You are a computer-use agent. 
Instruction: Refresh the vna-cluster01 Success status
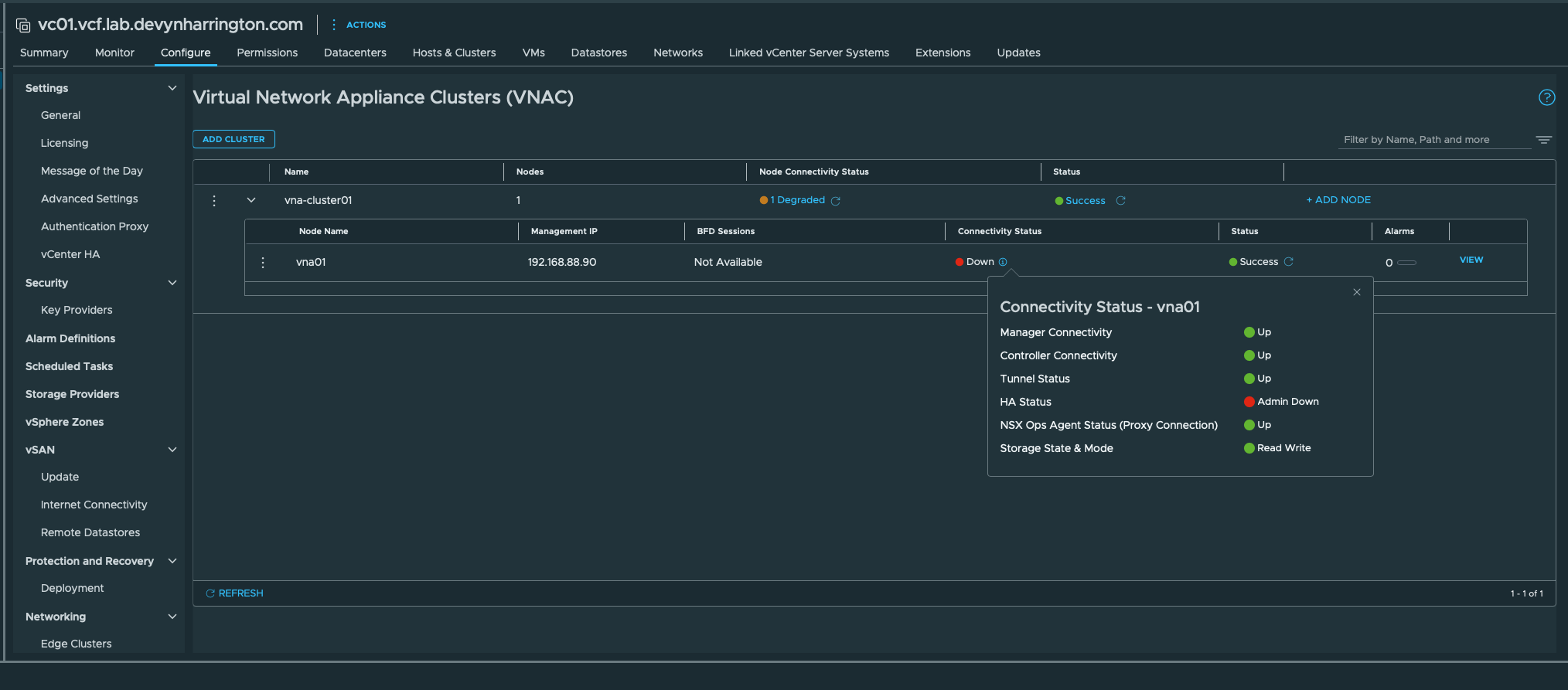tap(1120, 201)
